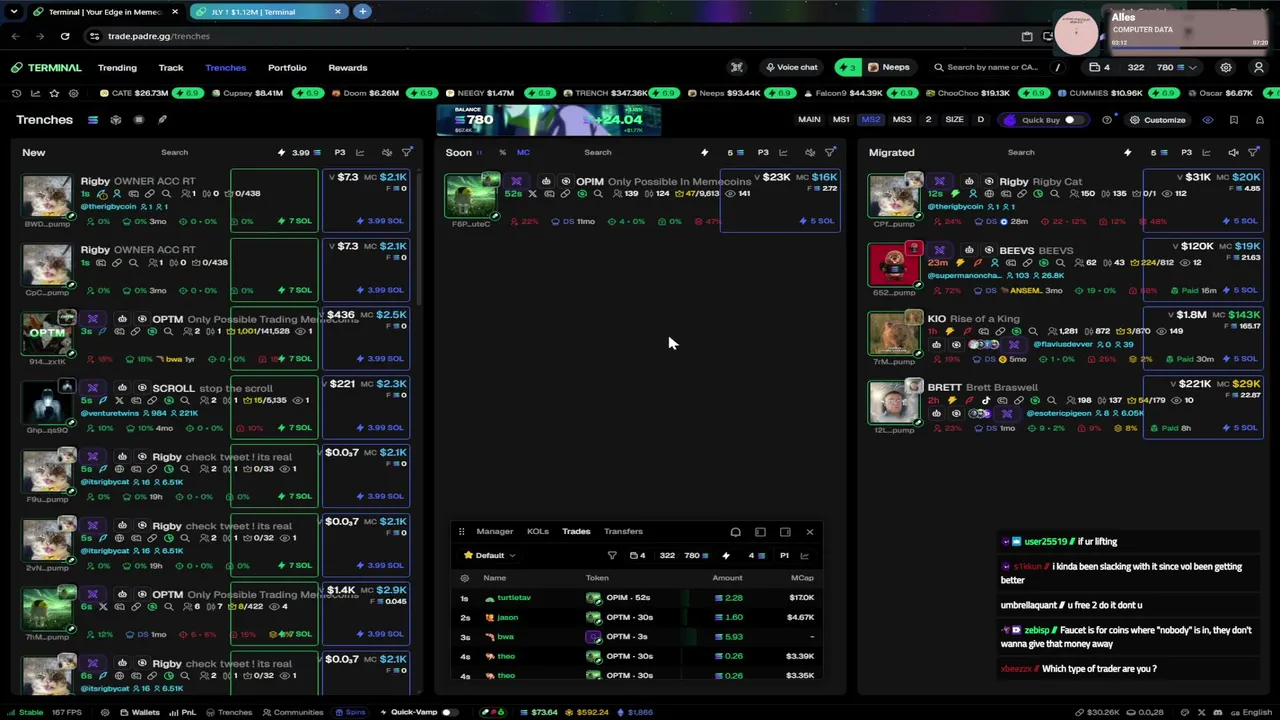The height and width of the screenshot is (720, 1280).
Task: Click the lightning quick-buy icon in Migrated header
Action: pyautogui.click(x=1128, y=152)
